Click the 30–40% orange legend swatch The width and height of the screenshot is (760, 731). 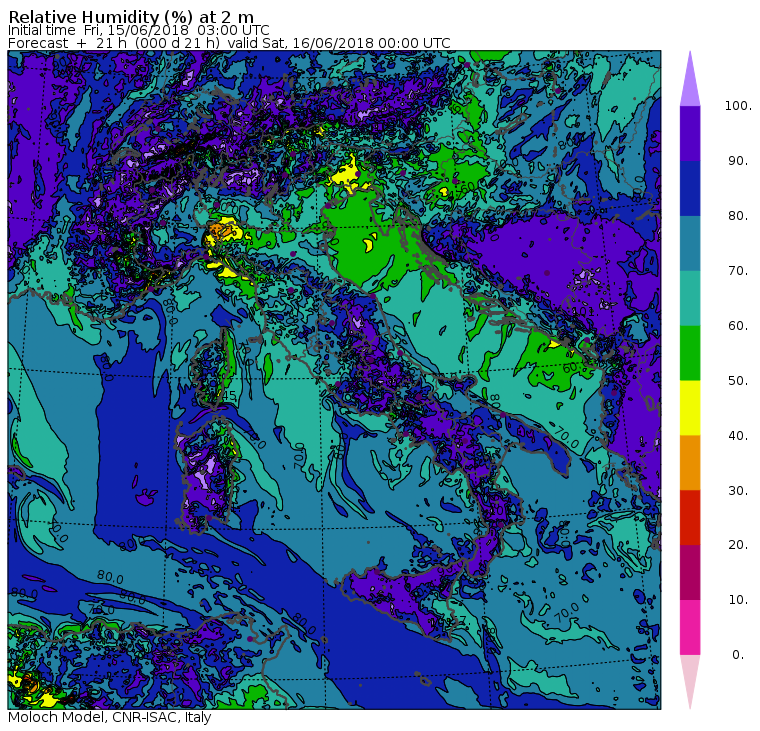point(690,462)
